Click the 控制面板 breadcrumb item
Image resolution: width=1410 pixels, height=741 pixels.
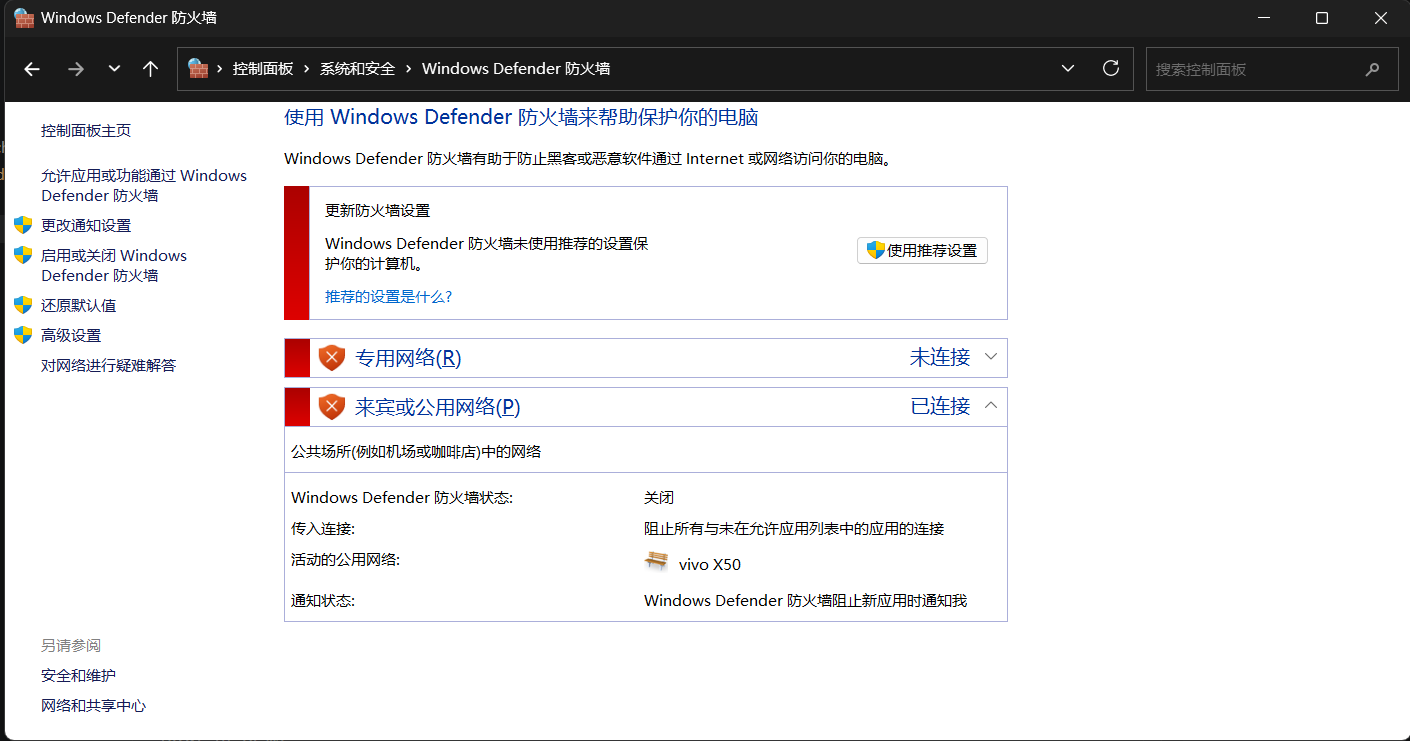263,69
